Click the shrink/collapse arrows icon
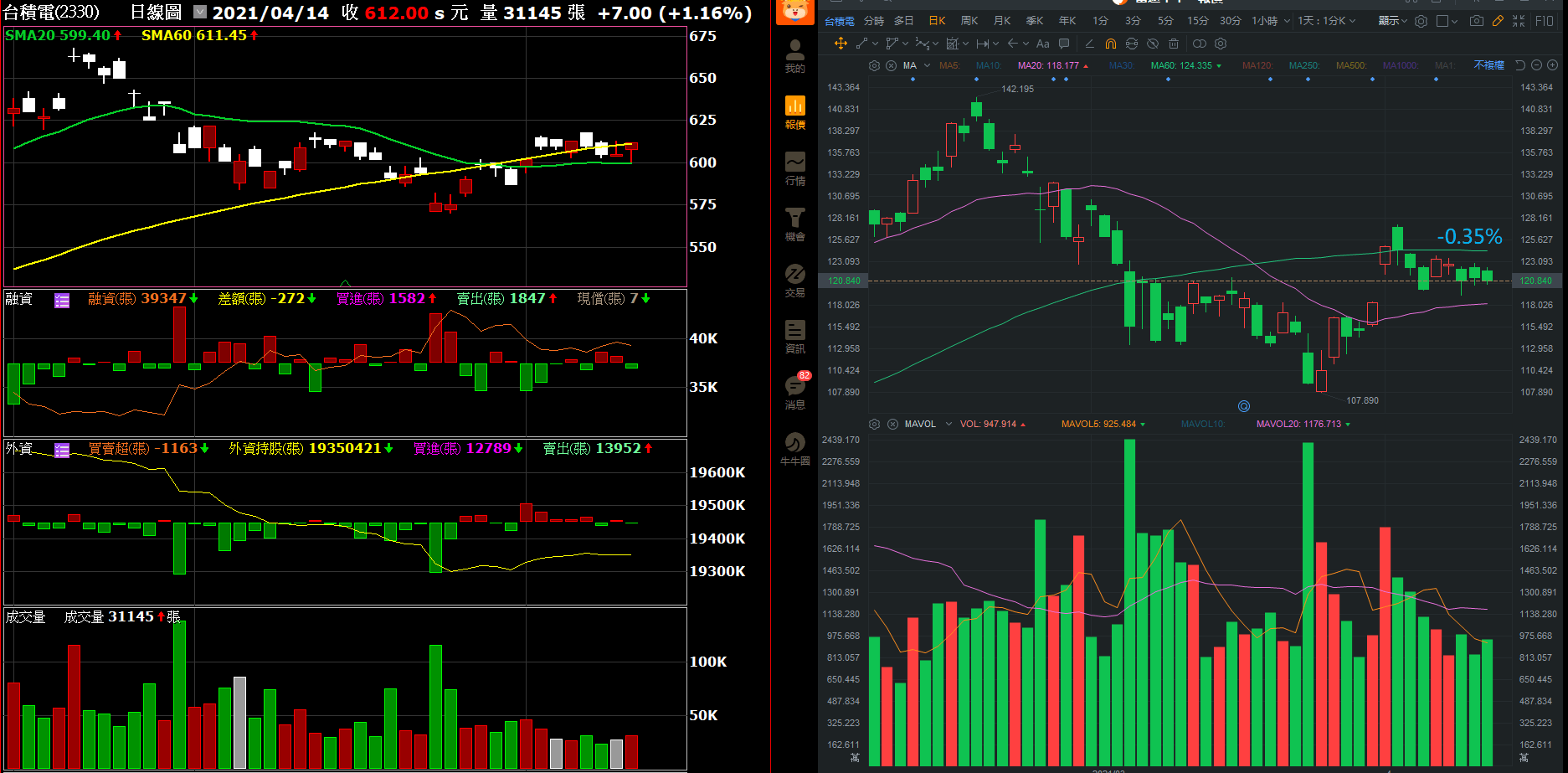 point(1519,21)
